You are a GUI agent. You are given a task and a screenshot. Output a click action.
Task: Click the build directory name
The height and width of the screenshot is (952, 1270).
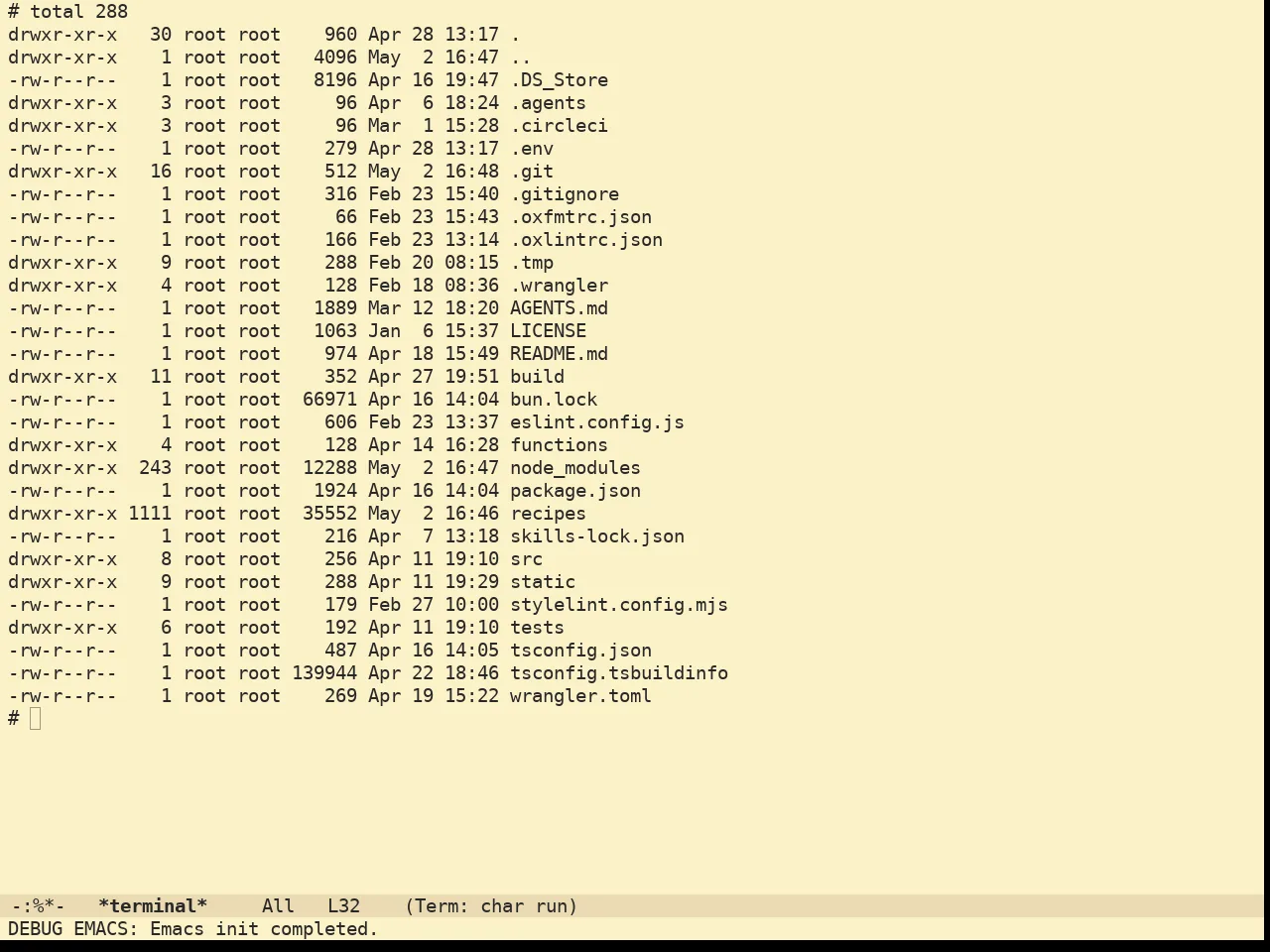[537, 377]
